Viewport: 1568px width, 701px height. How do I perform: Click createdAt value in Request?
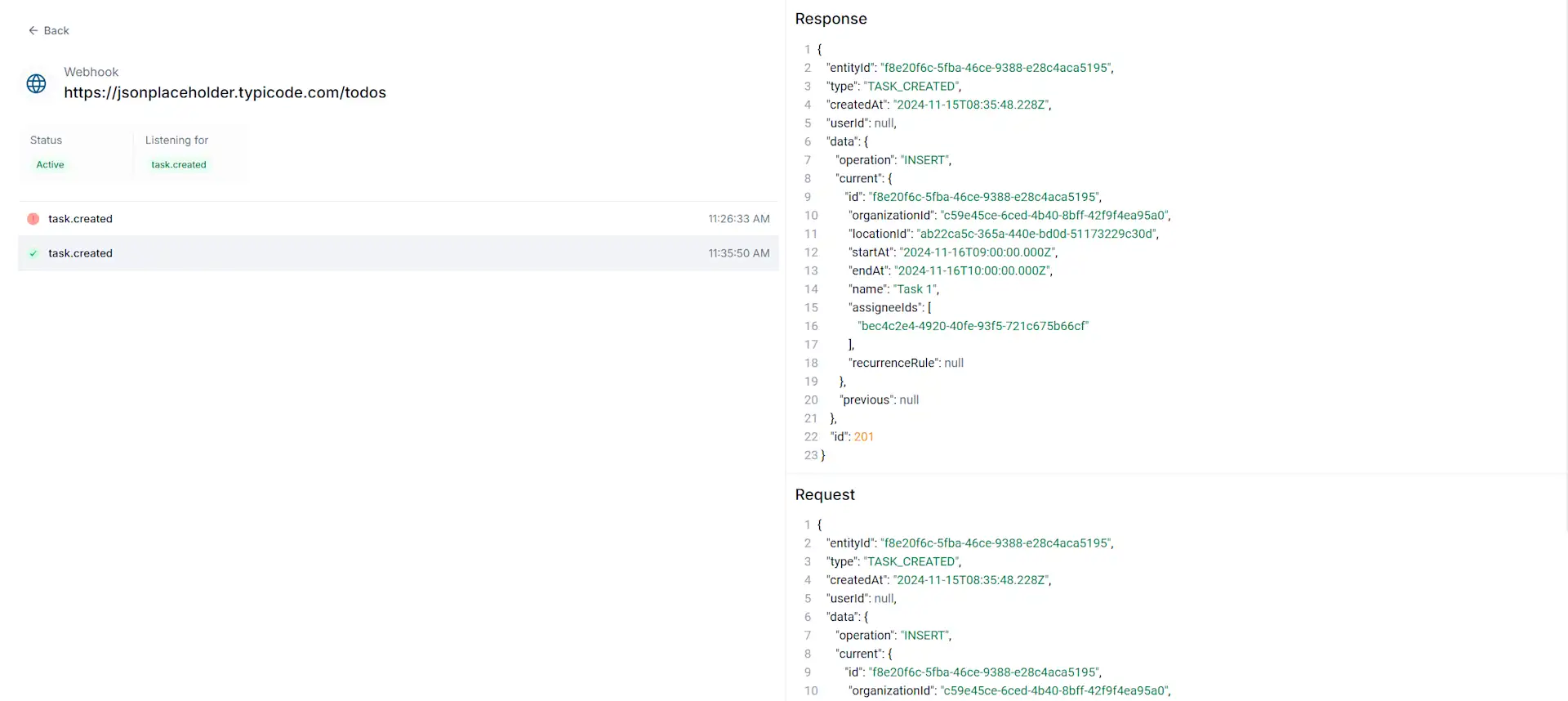[x=972, y=580]
